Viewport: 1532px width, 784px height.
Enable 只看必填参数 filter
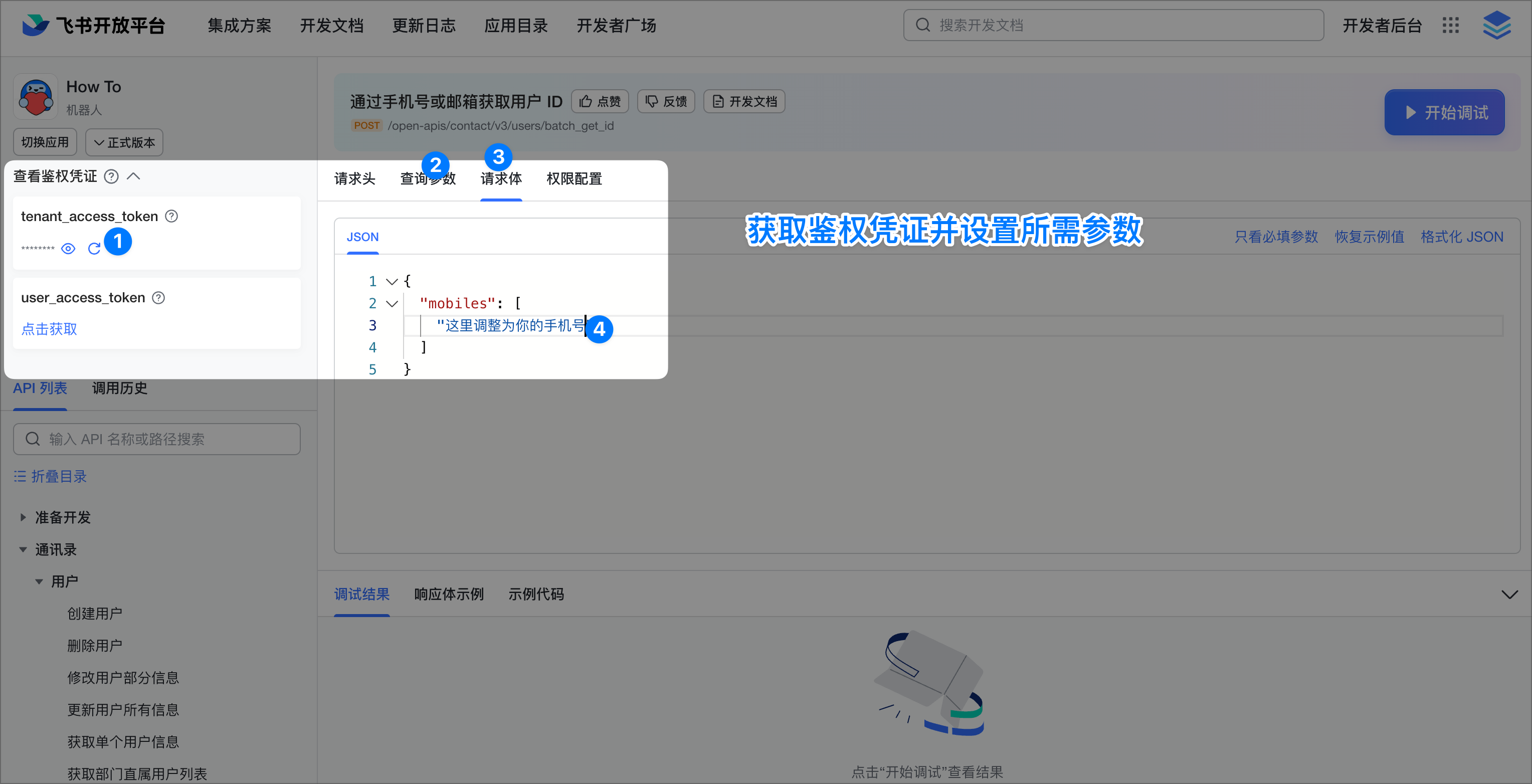coord(1276,236)
